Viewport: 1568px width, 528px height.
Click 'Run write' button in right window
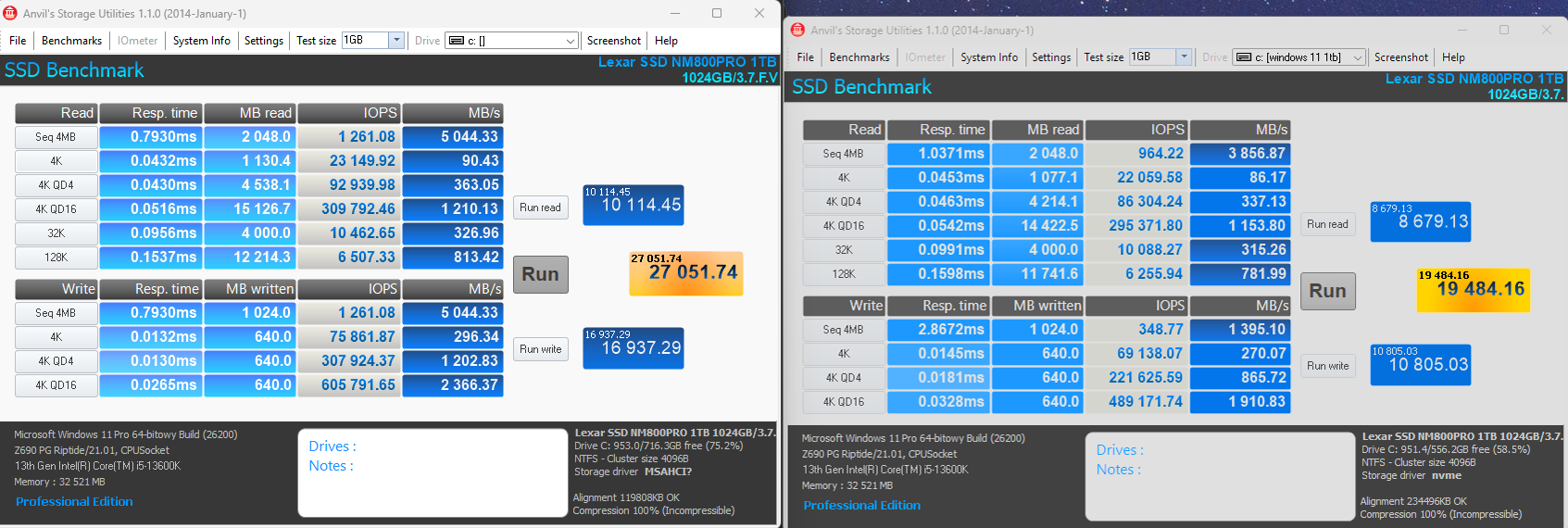point(1327,366)
